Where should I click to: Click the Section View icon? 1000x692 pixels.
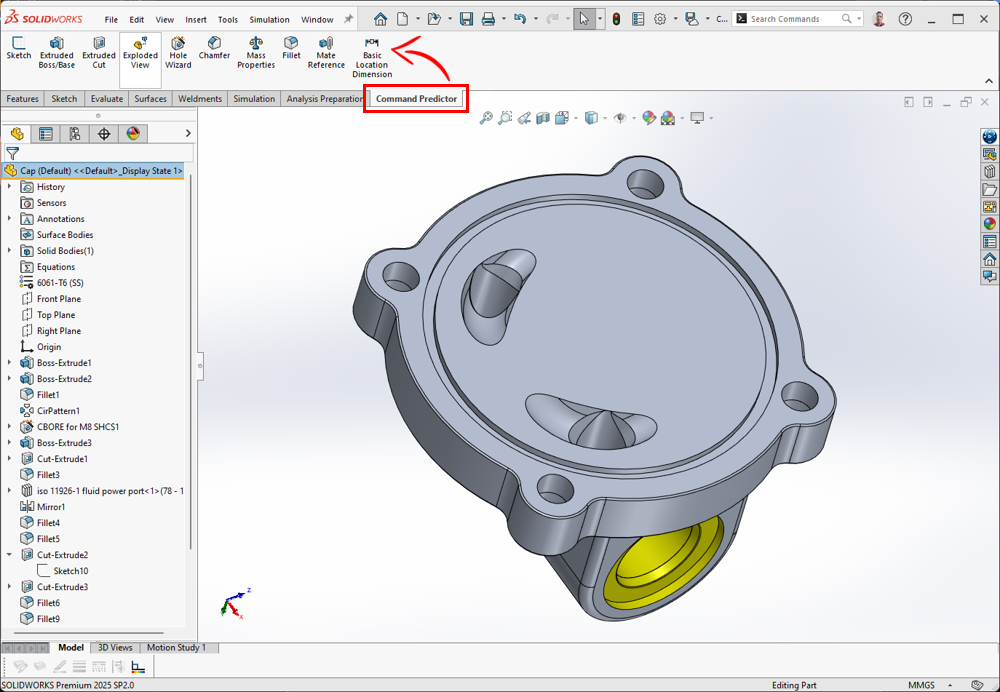pos(543,118)
